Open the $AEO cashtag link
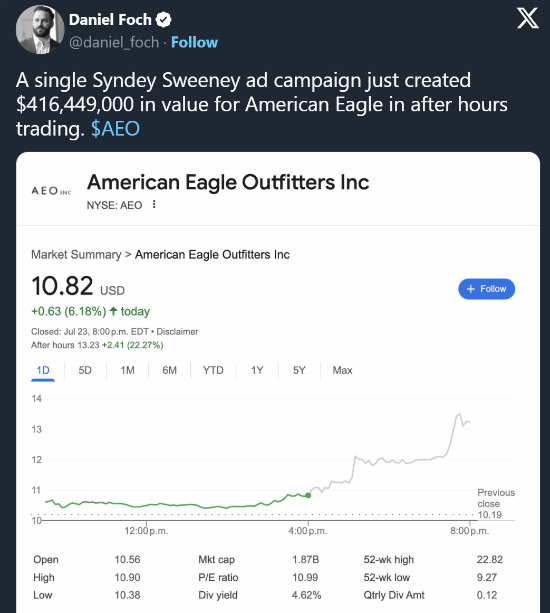Viewport: 550px width, 613px height. 115,129
